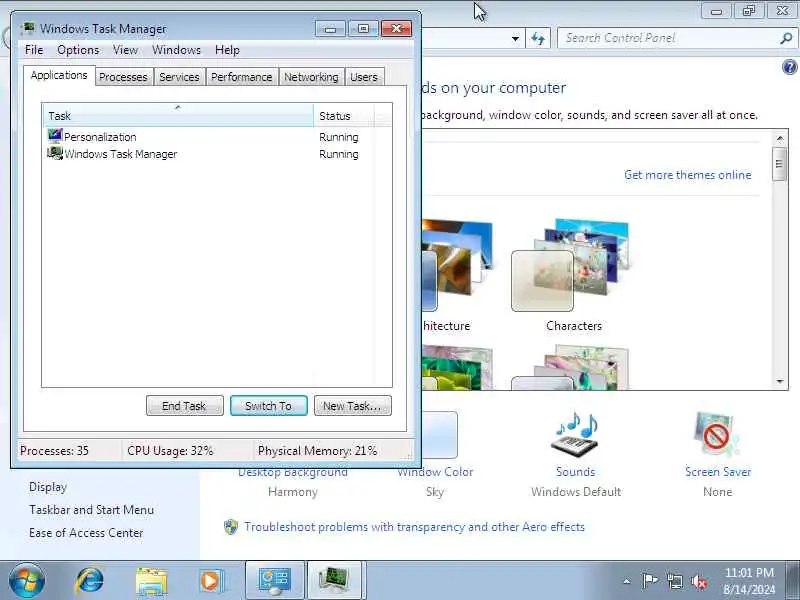Open Windows Explorer from the taskbar

click(x=152, y=581)
